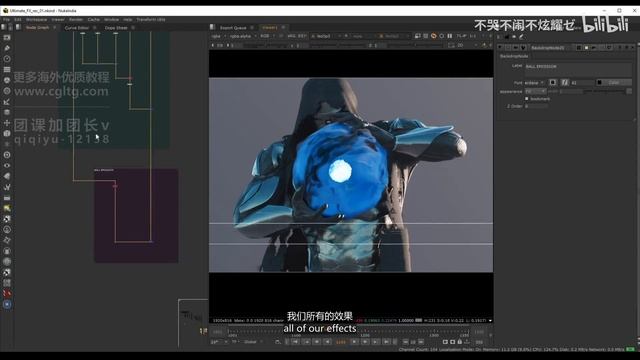Toggle italic font for backdrop label

coord(564,82)
